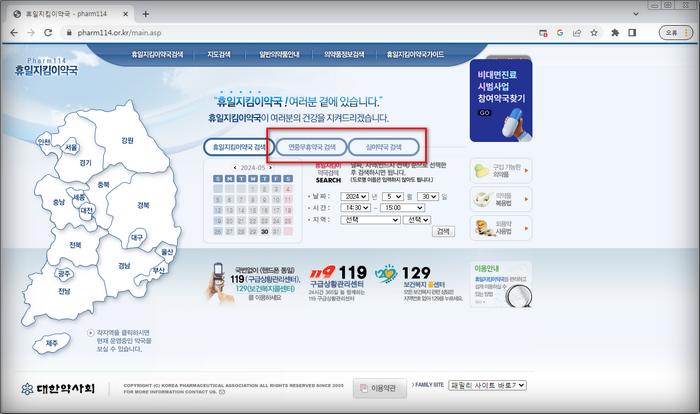
Task: Click the screen capture extension icon in toolbar
Action: click(543, 33)
